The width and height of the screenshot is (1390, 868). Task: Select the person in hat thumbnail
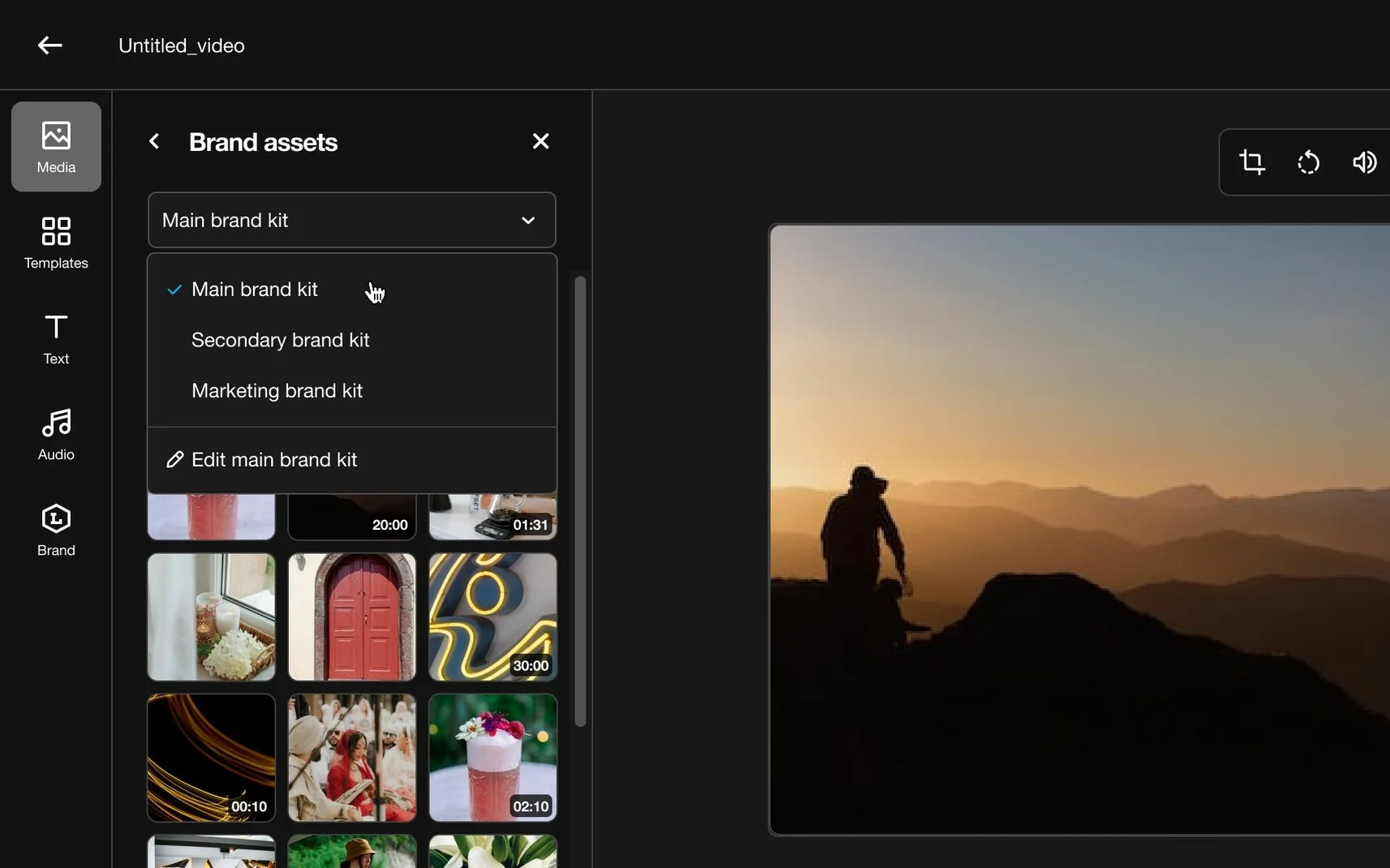(x=352, y=851)
